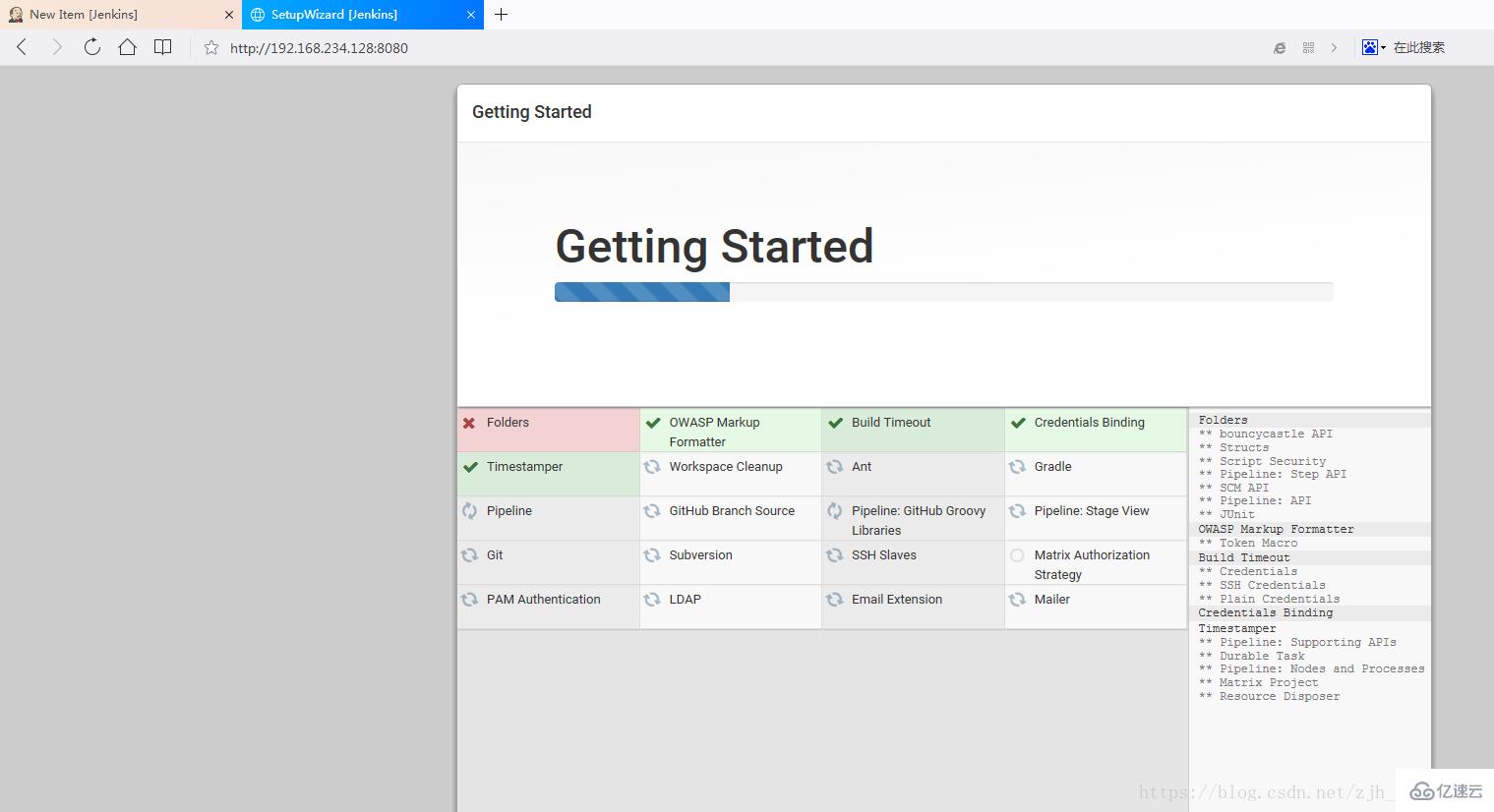Click '** Durable Task' log entry
The image size is (1494, 812).
(x=1251, y=656)
